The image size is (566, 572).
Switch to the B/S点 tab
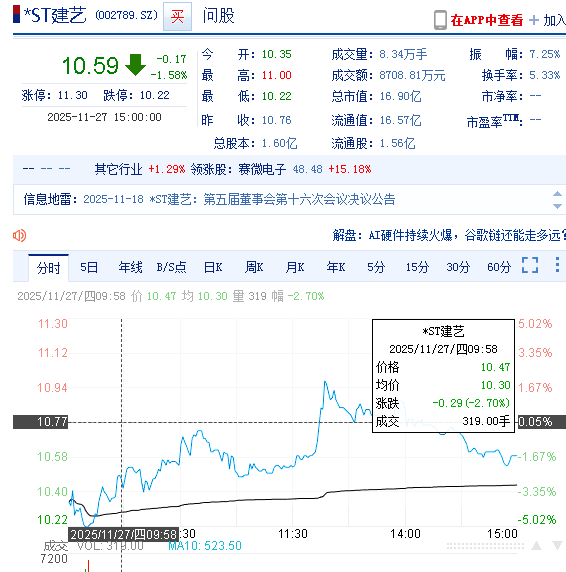171,267
